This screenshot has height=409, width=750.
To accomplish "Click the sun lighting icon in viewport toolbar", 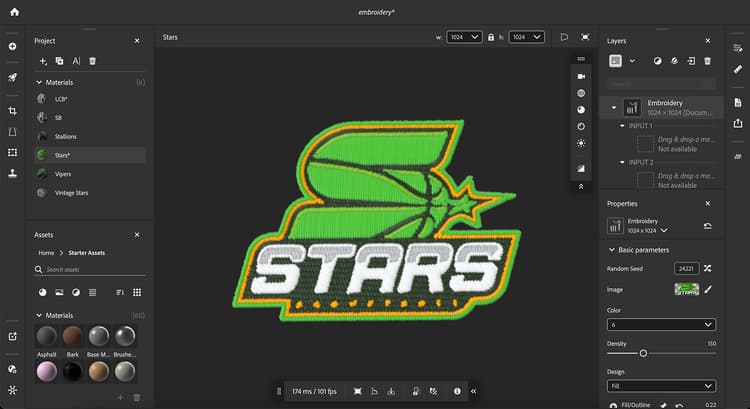I will click(581, 143).
